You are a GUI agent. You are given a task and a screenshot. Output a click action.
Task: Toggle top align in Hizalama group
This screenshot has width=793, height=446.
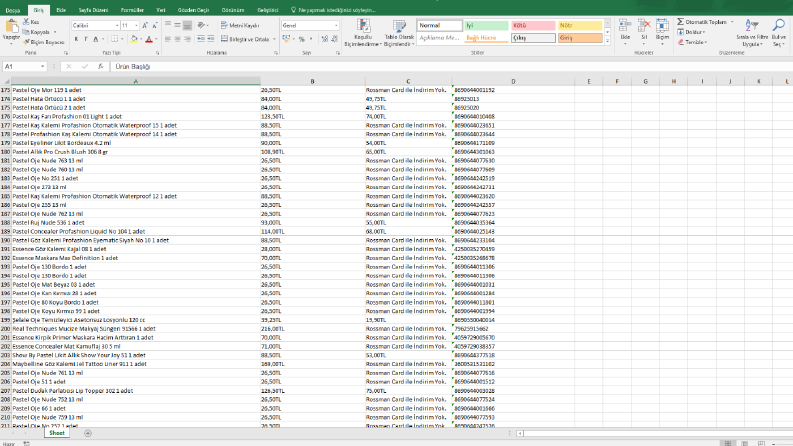click(x=168, y=25)
